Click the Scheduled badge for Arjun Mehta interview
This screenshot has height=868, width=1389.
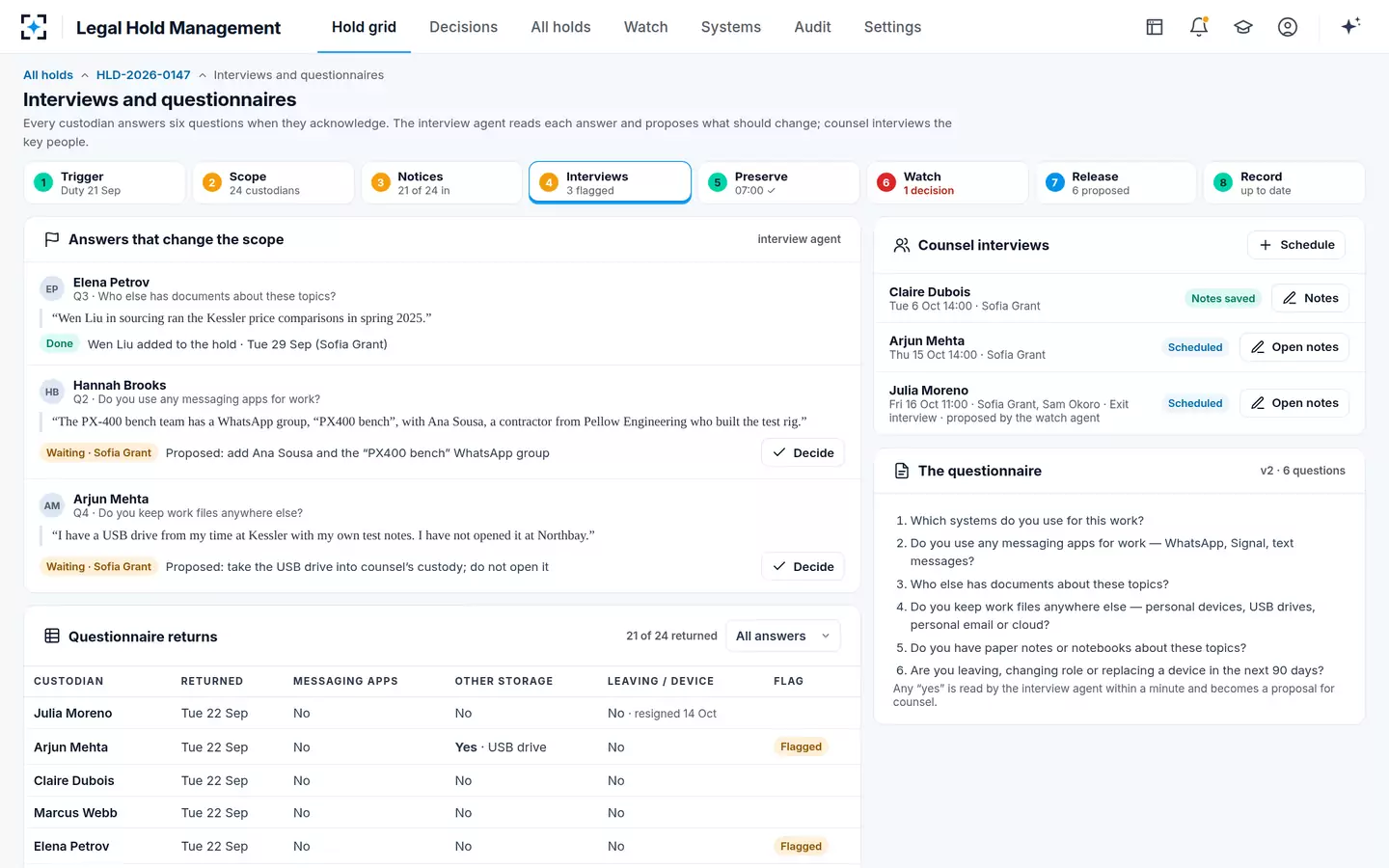[1195, 347]
